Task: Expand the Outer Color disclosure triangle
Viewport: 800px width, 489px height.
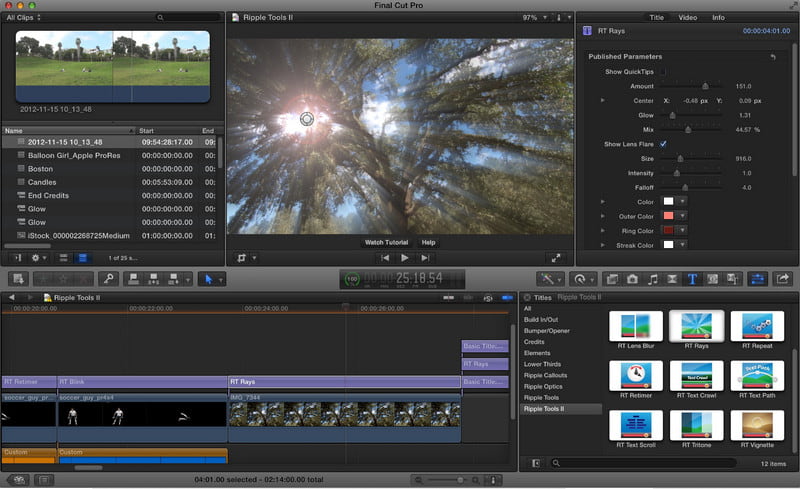Action: click(603, 216)
